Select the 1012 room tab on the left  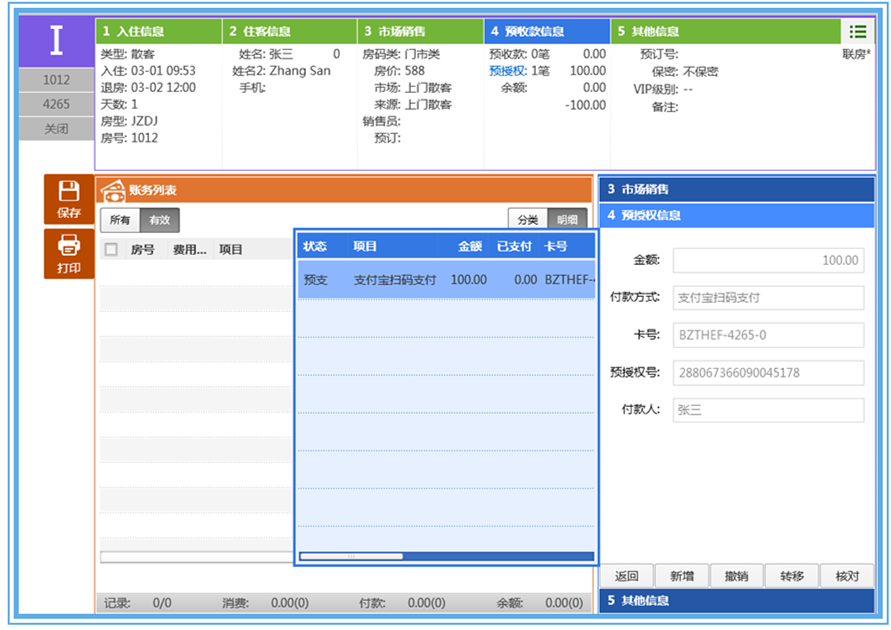pos(56,80)
